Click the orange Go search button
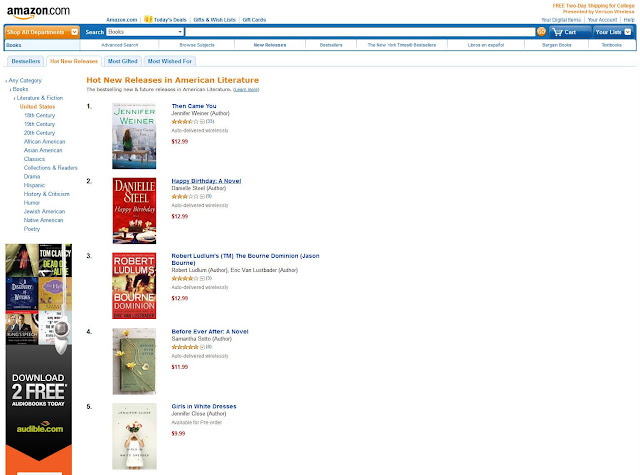The height and width of the screenshot is (475, 640). pyautogui.click(x=541, y=31)
